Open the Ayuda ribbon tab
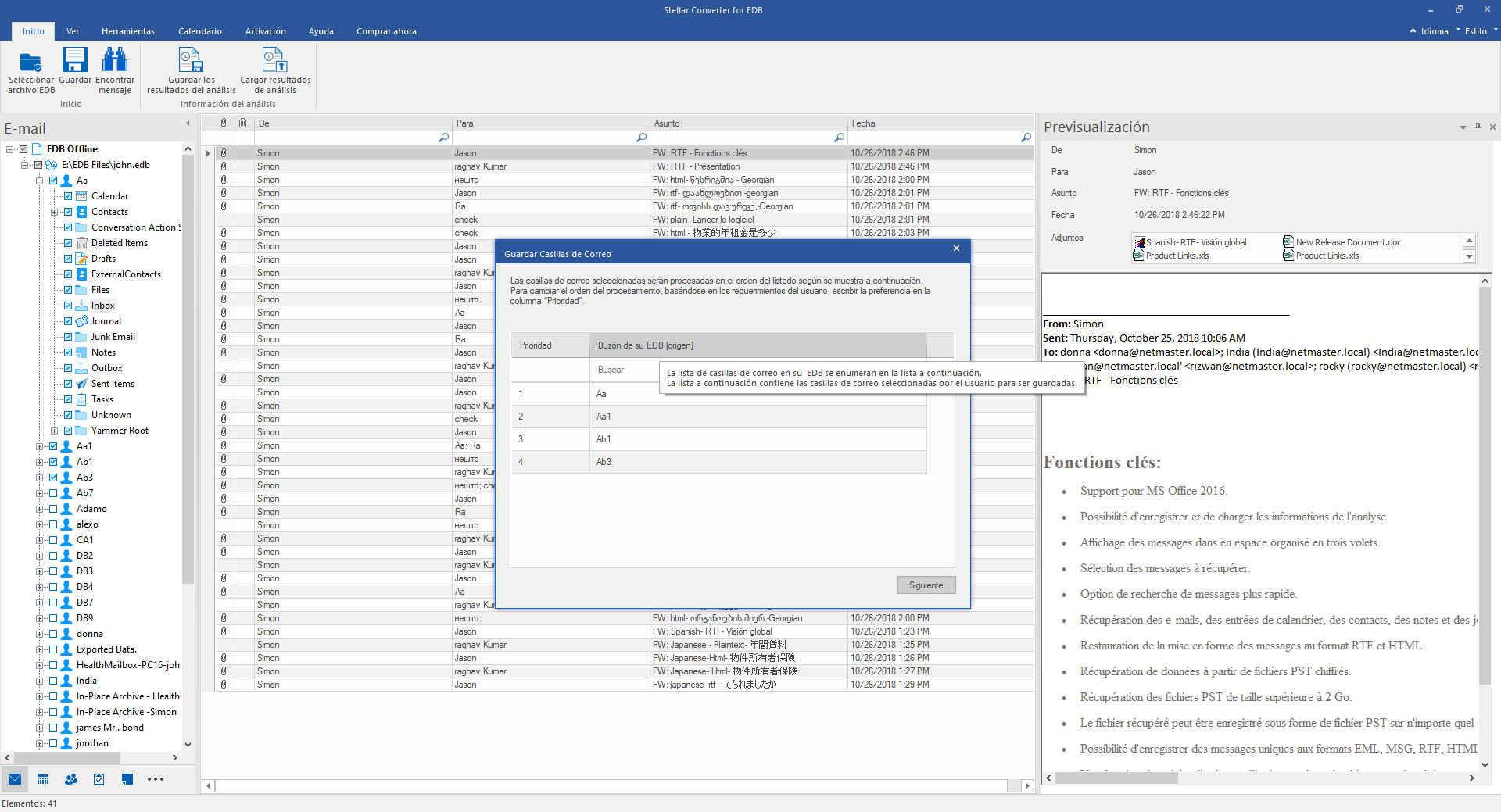This screenshot has height=812, width=1501. pyautogui.click(x=321, y=31)
